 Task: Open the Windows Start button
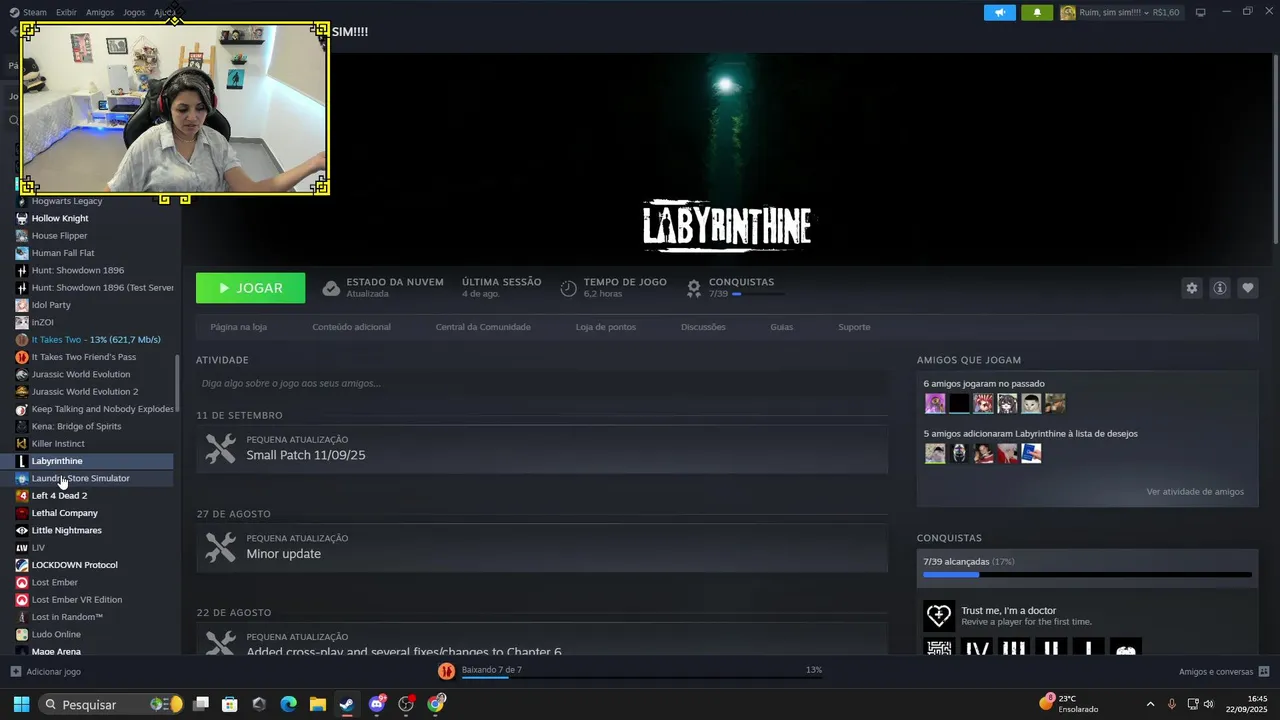click(x=21, y=704)
